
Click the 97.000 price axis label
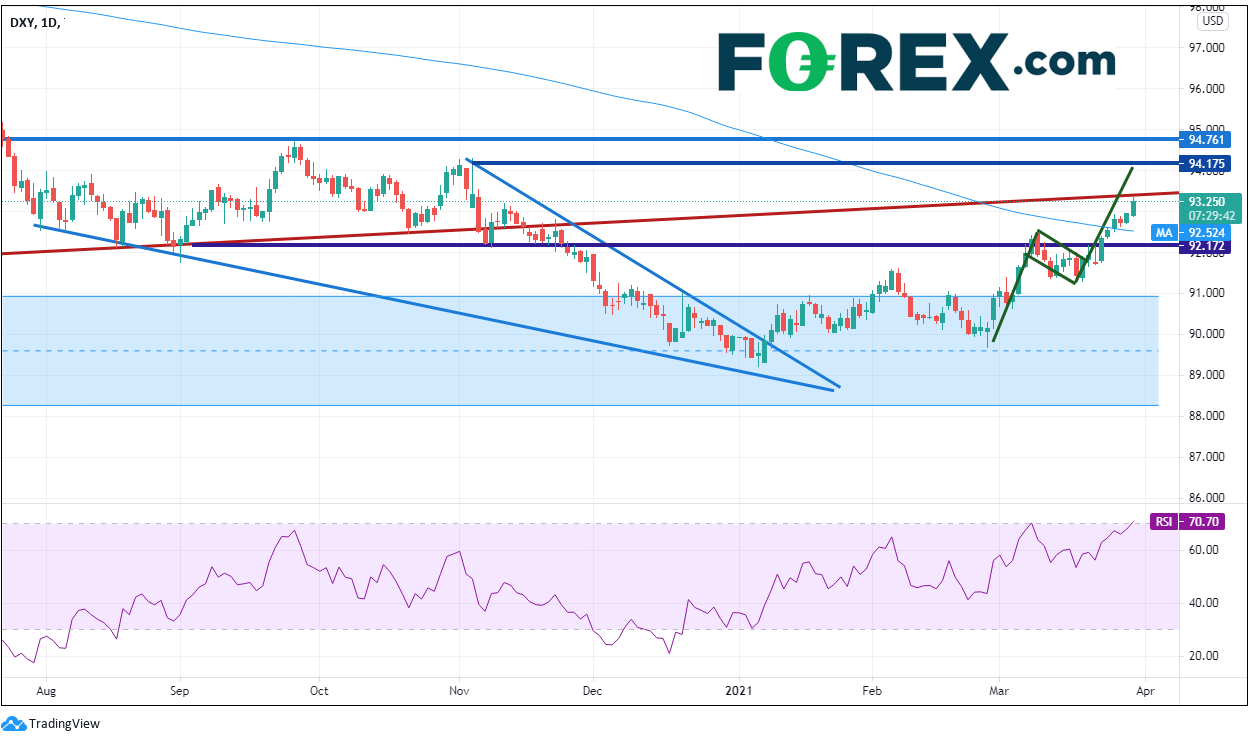click(x=1207, y=48)
